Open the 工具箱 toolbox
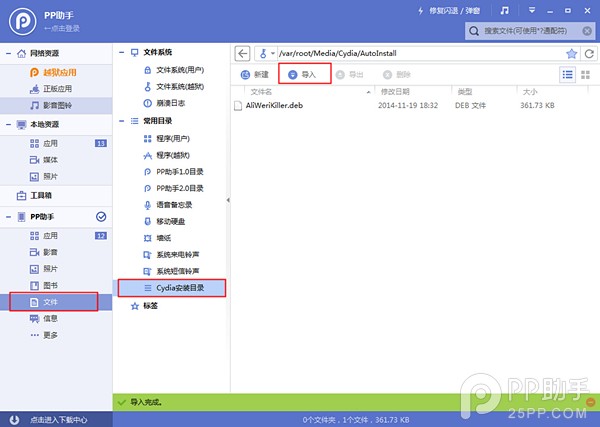600x427 pixels. point(34,196)
